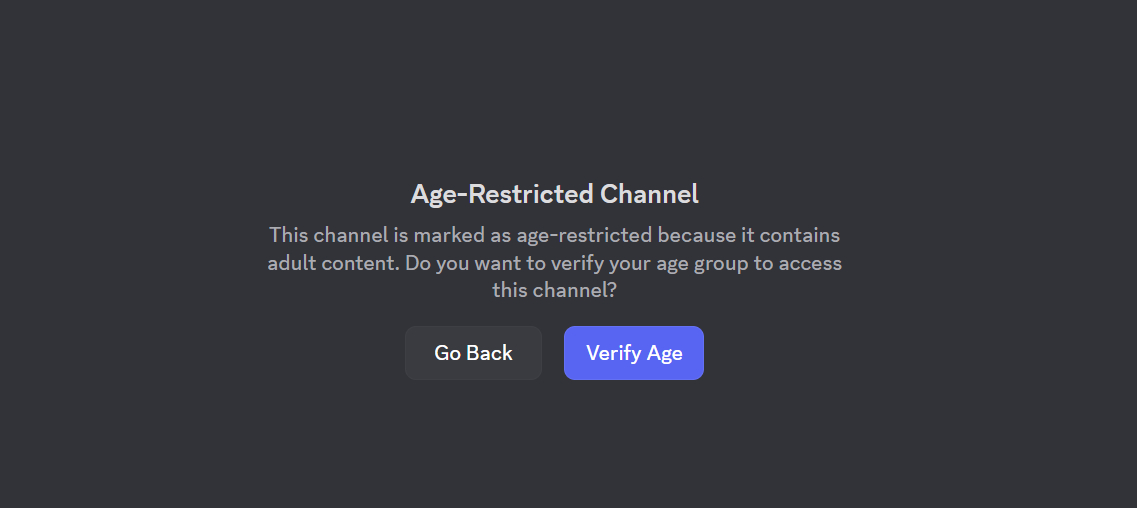Select the purple Verify Age option

click(x=634, y=353)
